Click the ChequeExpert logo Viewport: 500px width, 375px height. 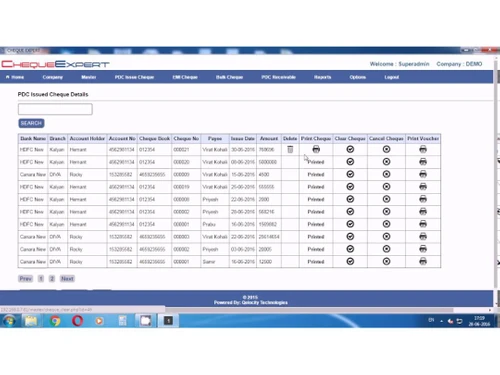click(x=55, y=64)
